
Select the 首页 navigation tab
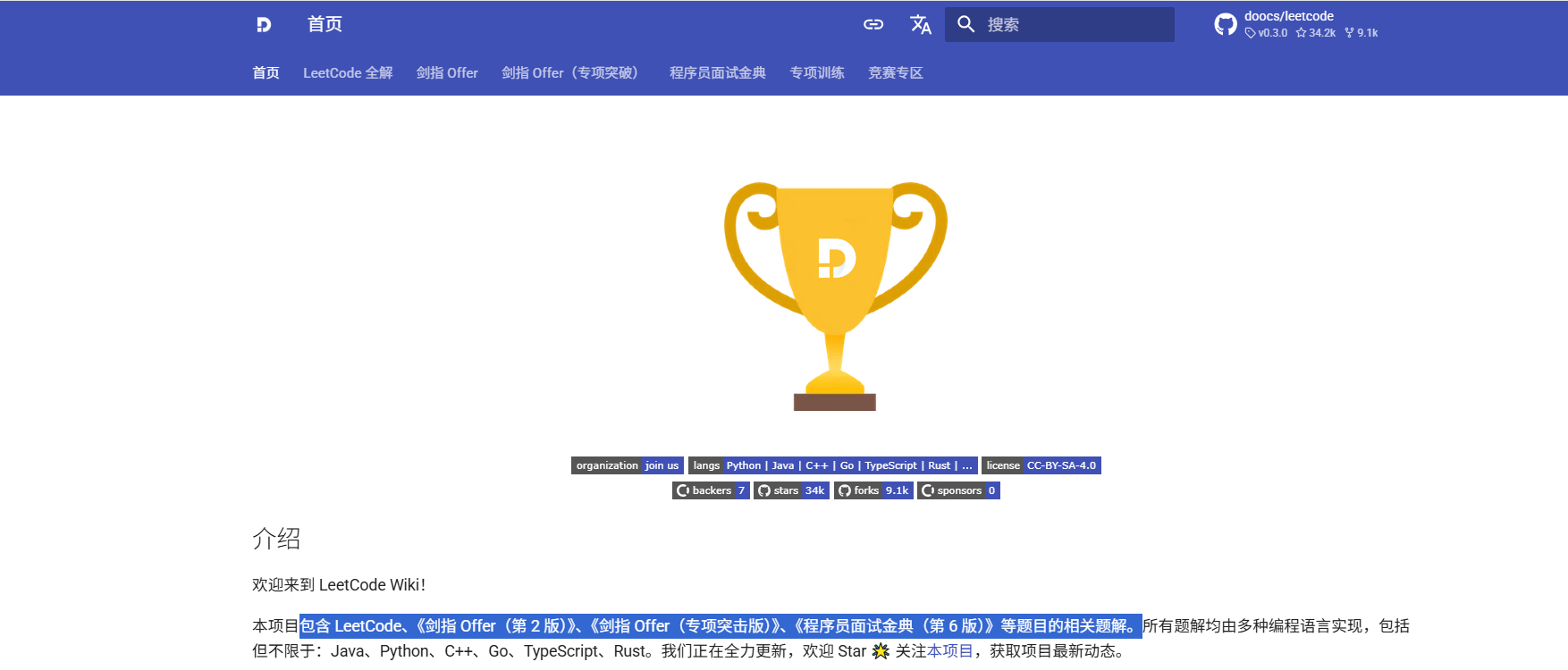coord(266,72)
